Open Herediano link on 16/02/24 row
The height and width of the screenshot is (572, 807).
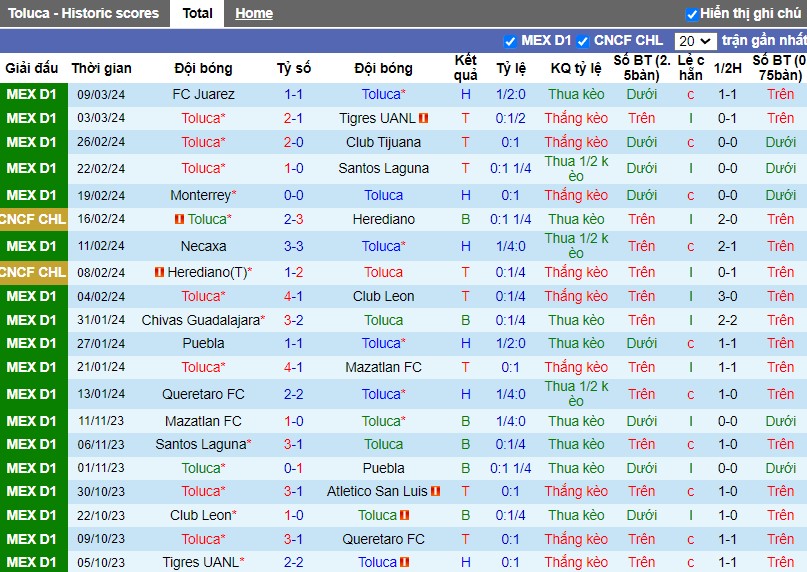pyautogui.click(x=383, y=219)
